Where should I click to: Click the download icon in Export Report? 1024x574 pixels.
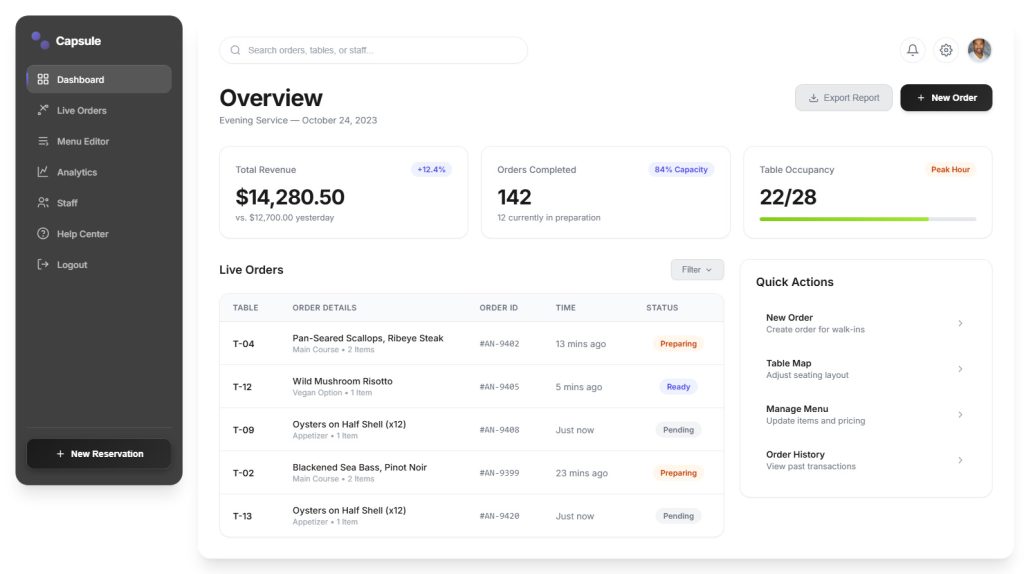pyautogui.click(x=813, y=98)
